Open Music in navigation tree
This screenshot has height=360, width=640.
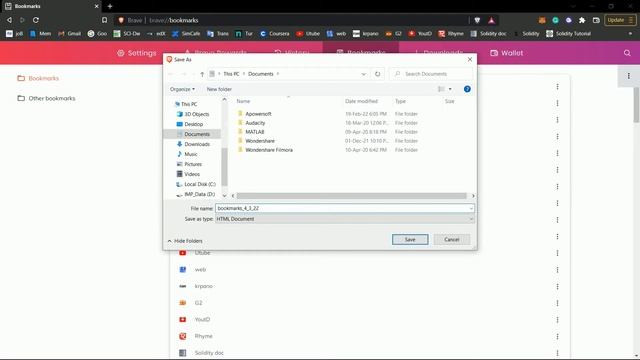pyautogui.click(x=191, y=154)
